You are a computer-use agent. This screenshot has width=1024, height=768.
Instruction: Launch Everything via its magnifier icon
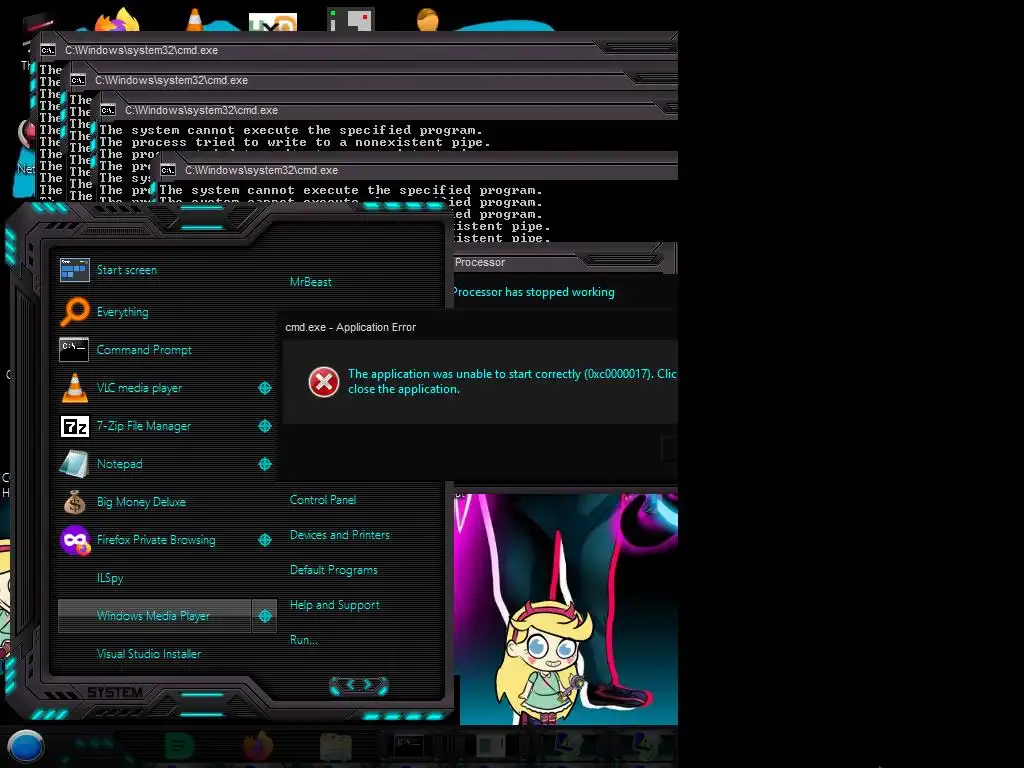[x=74, y=312]
